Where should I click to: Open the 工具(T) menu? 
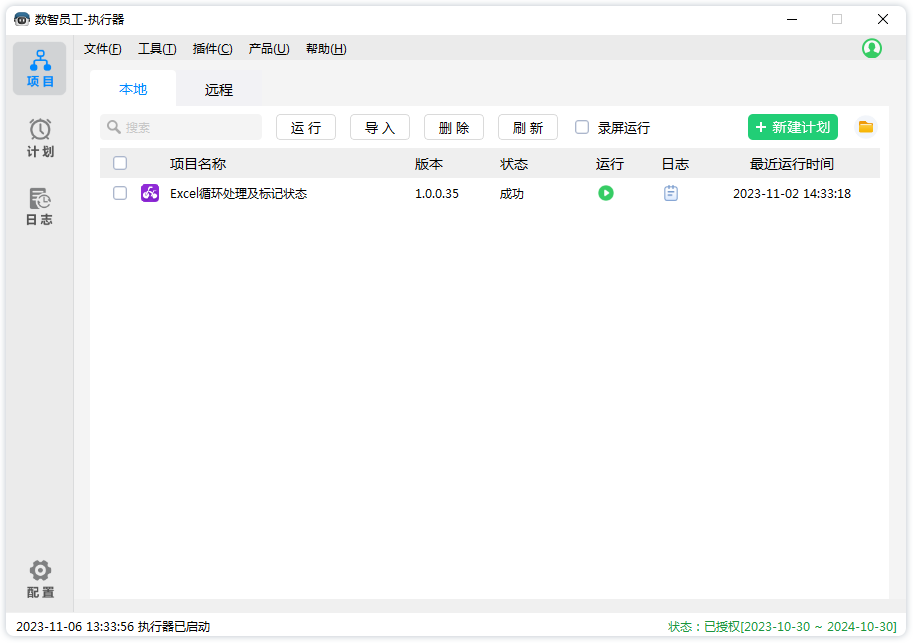[157, 49]
